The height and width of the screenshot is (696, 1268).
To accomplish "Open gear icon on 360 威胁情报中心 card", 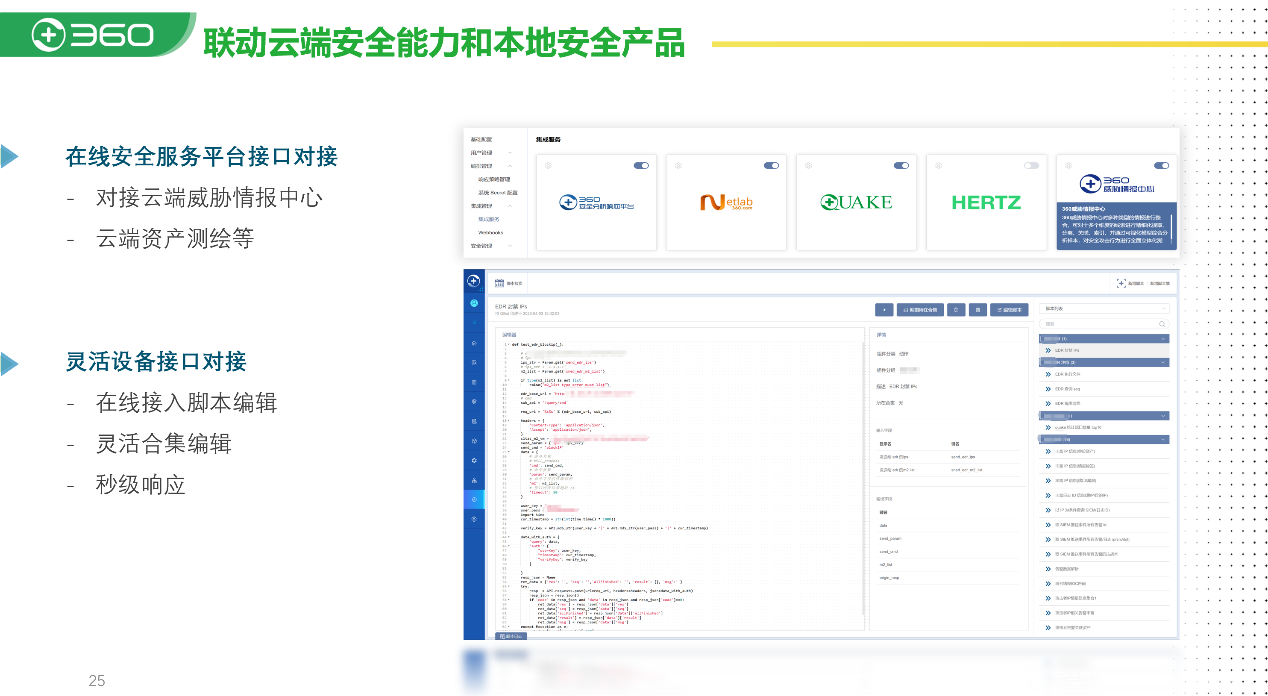I will pyautogui.click(x=1068, y=165).
